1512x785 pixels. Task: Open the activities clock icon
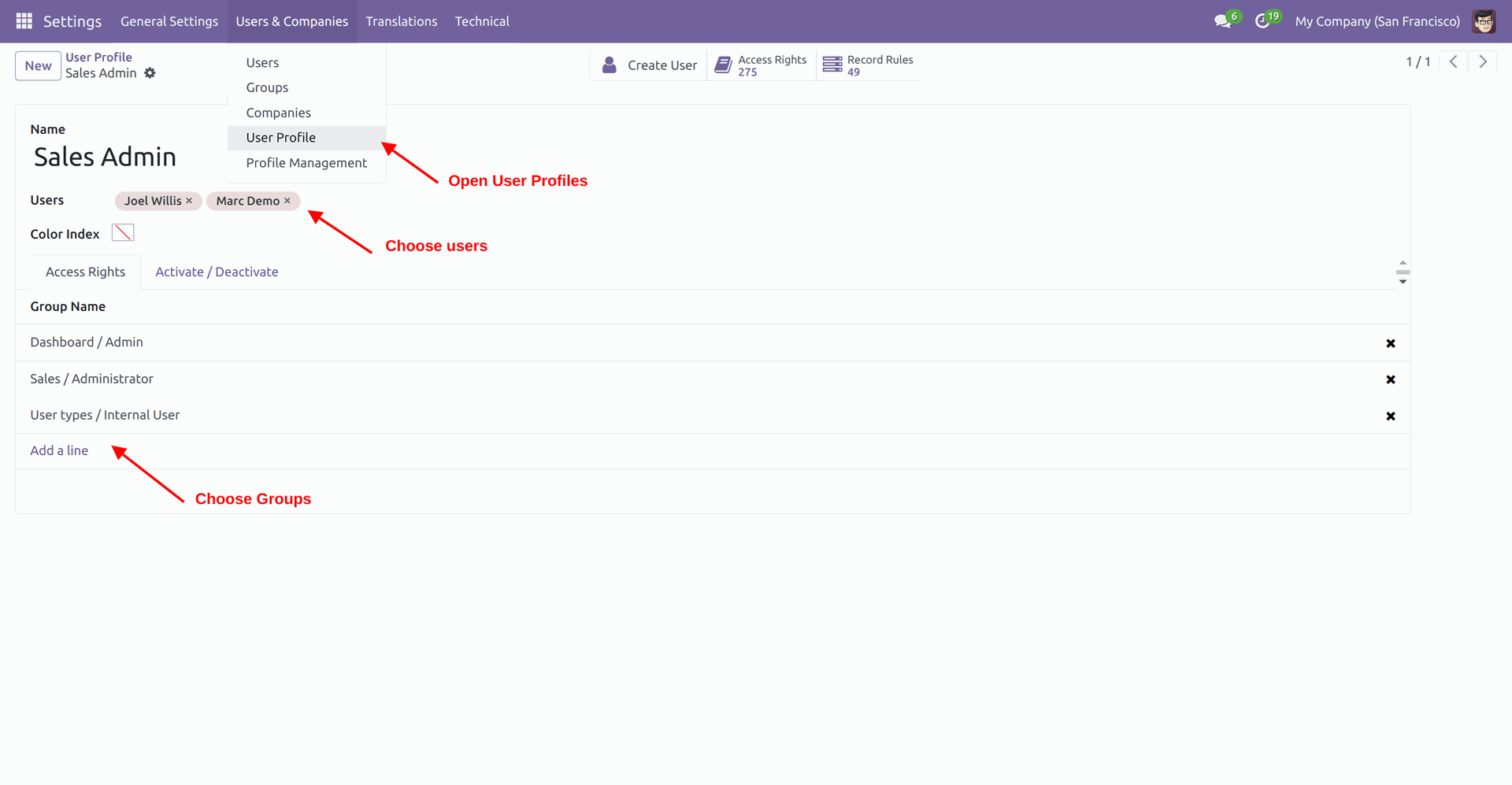1262,21
